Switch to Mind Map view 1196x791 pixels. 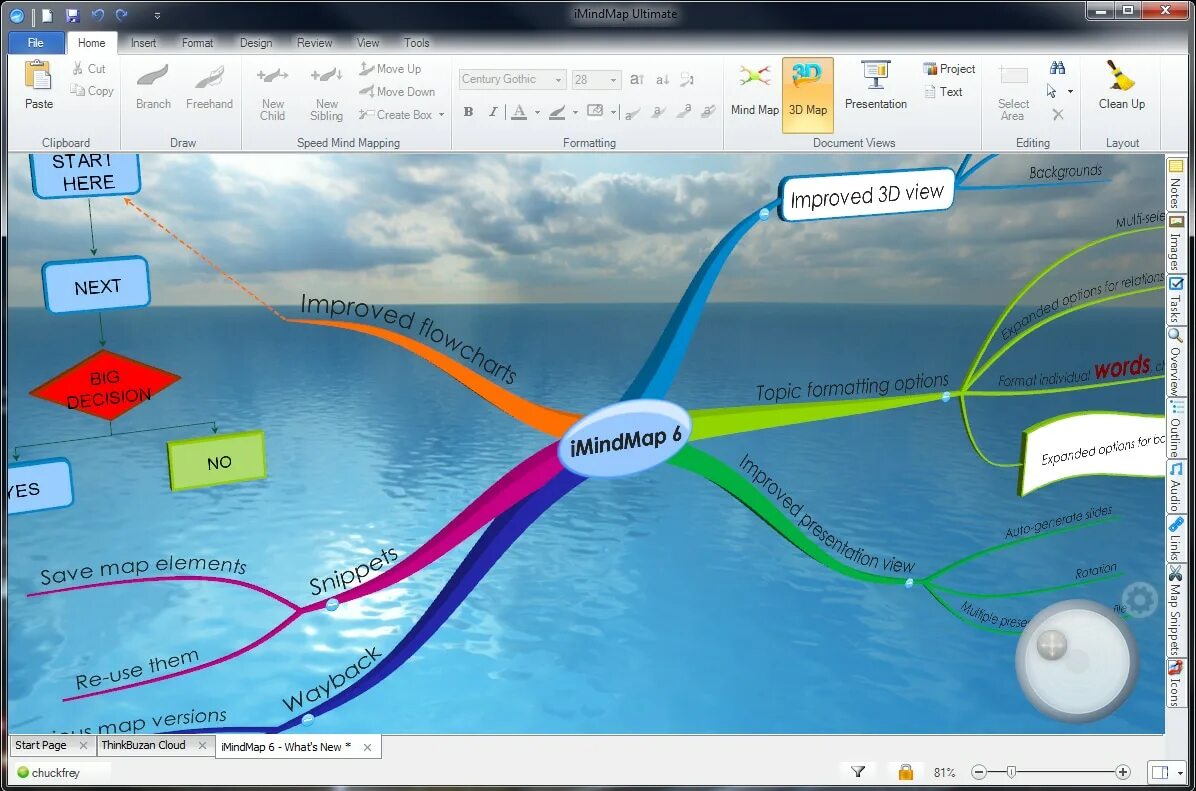754,90
